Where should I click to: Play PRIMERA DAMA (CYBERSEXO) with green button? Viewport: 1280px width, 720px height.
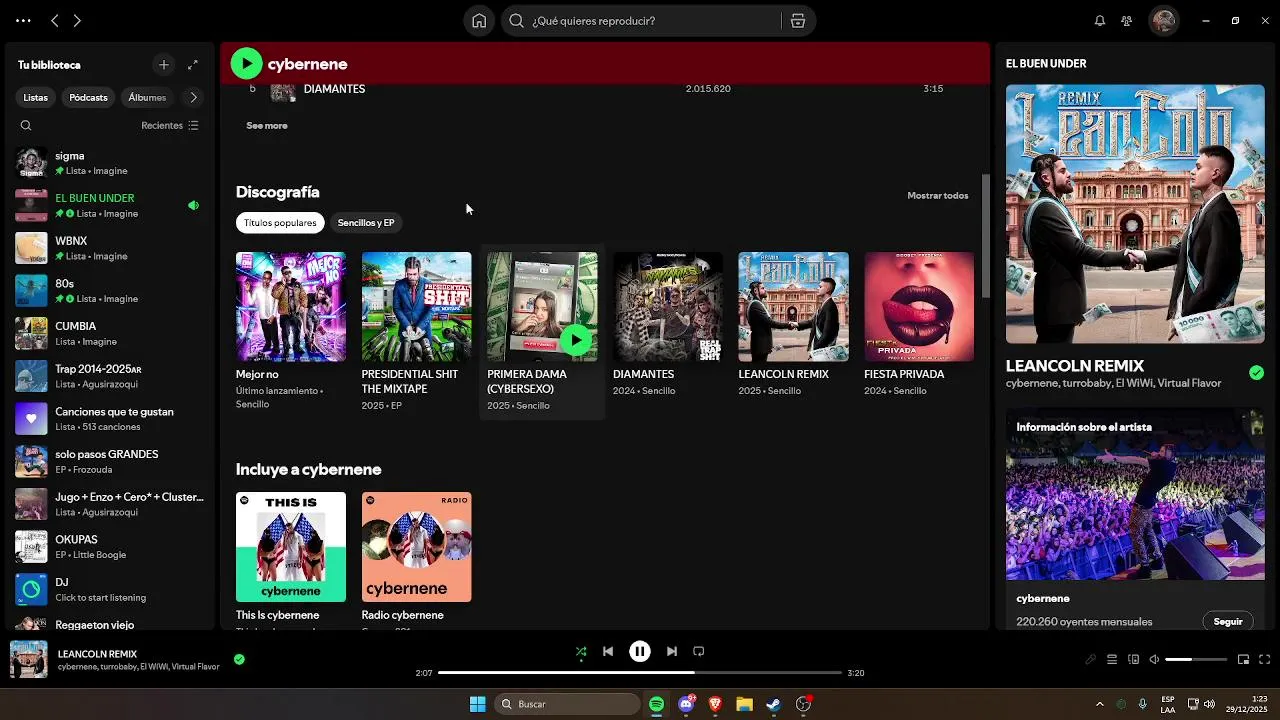(575, 340)
